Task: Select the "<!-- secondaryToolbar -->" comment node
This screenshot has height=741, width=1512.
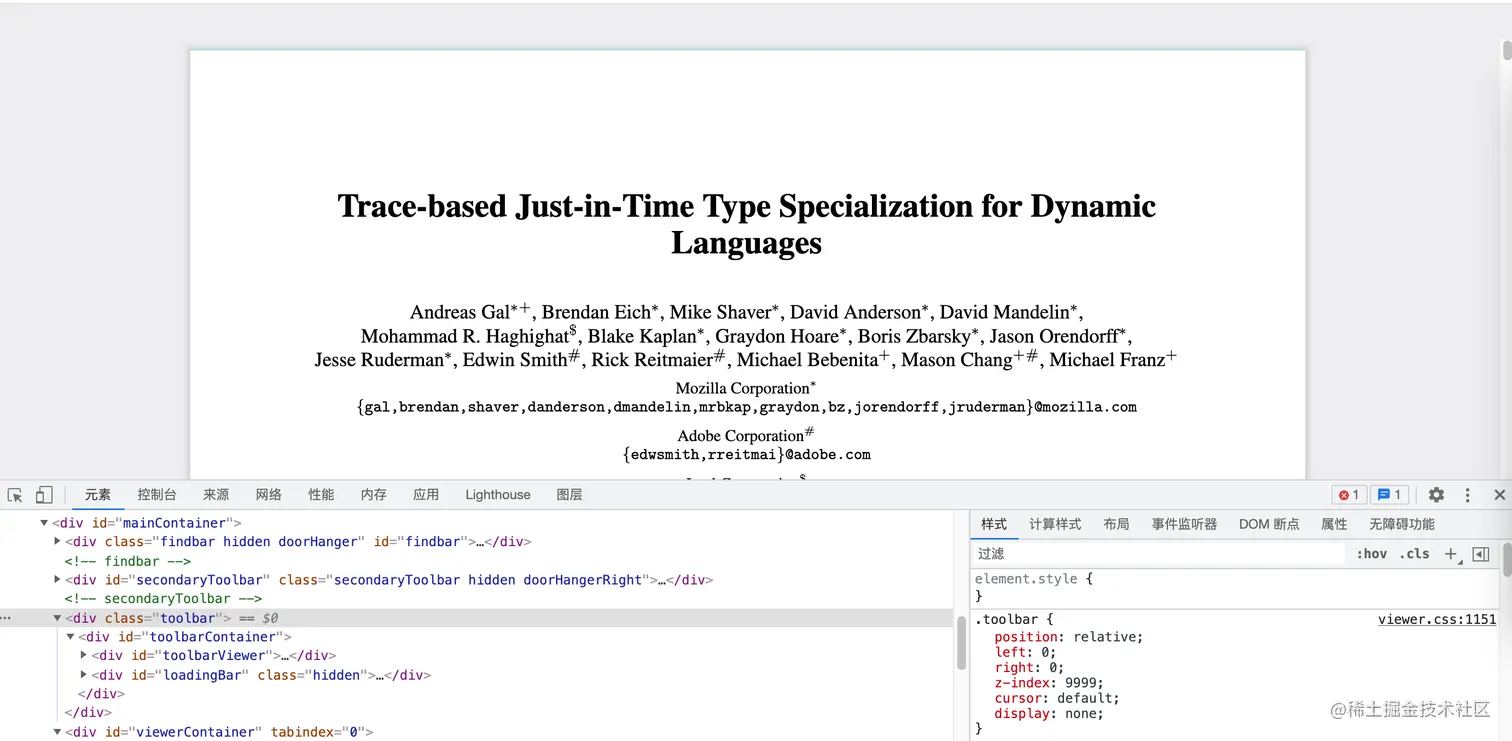Action: [x=163, y=599]
